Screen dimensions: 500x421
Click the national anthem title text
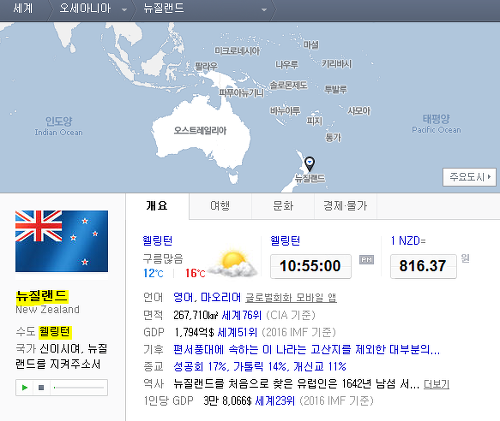[x=61, y=356]
